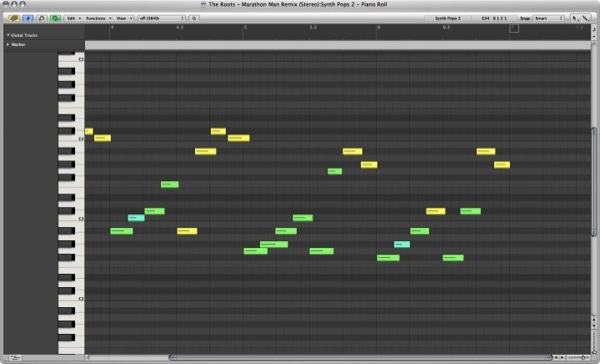This screenshot has height=364, width=600.
Task: Click the outlined locator box near bar 7
Action: coord(514,28)
